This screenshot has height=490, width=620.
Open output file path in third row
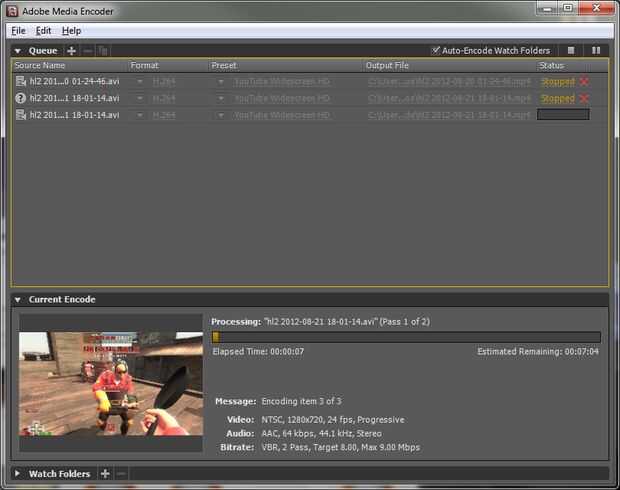tap(448, 115)
